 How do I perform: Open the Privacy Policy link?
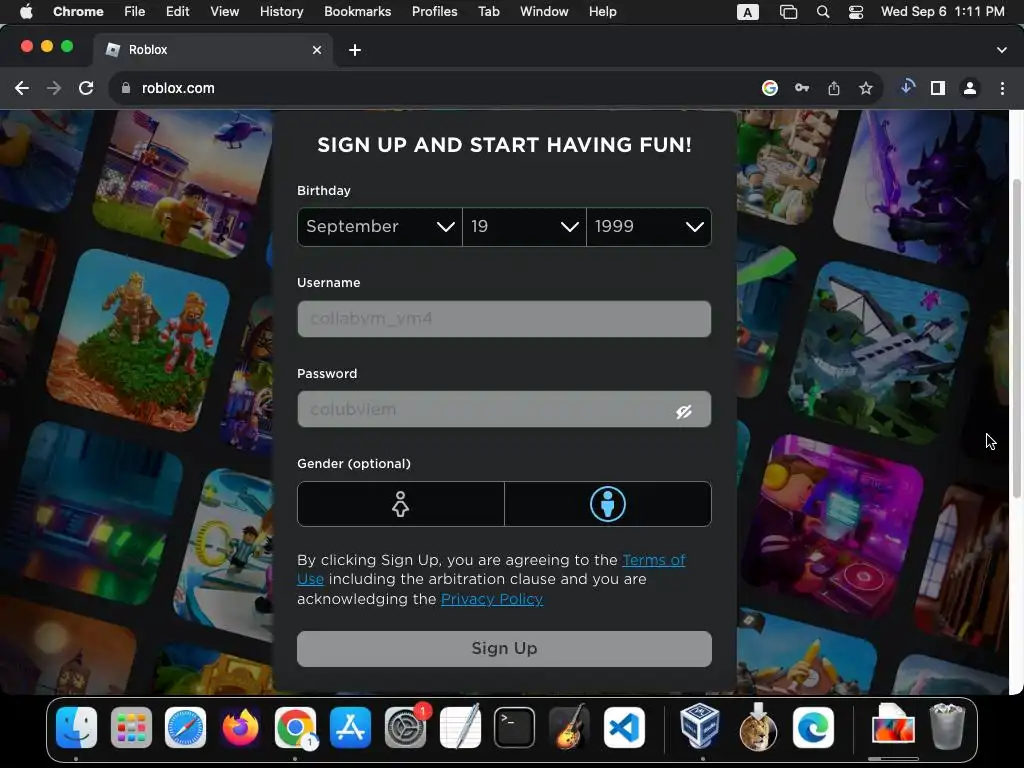[x=492, y=600]
